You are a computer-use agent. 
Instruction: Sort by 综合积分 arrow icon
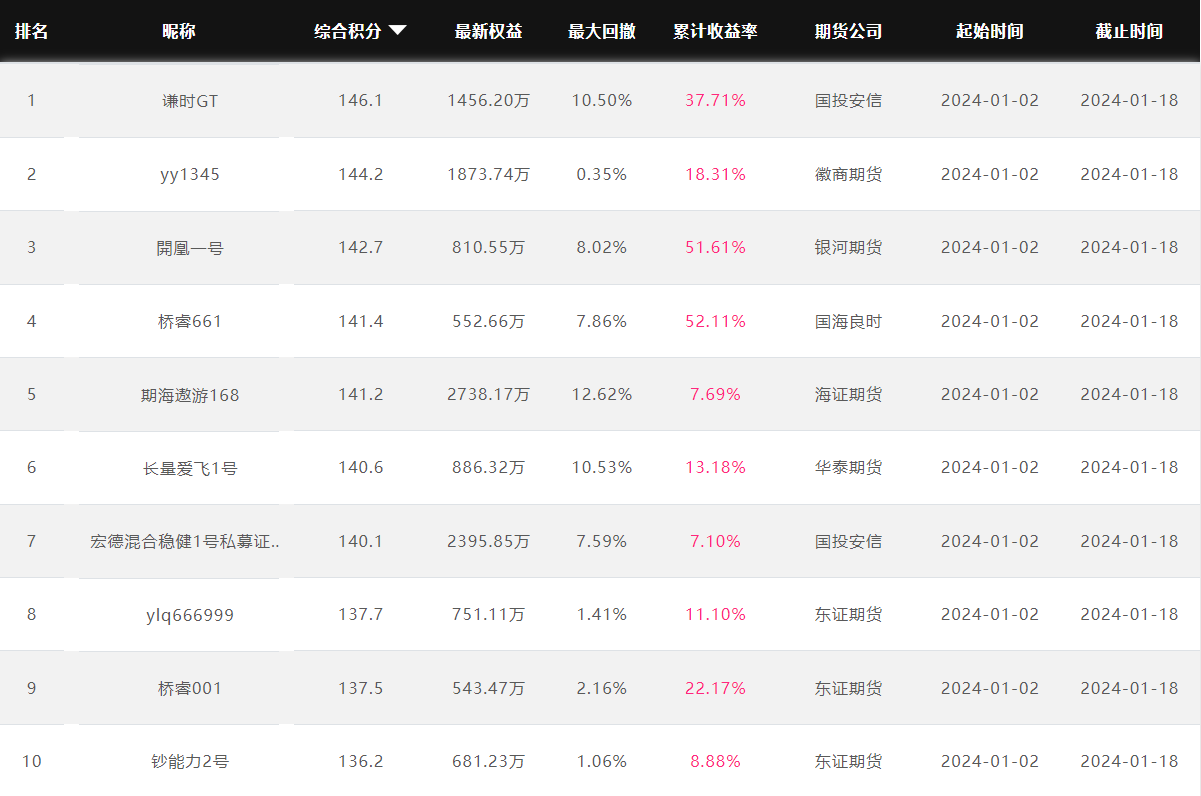[397, 31]
